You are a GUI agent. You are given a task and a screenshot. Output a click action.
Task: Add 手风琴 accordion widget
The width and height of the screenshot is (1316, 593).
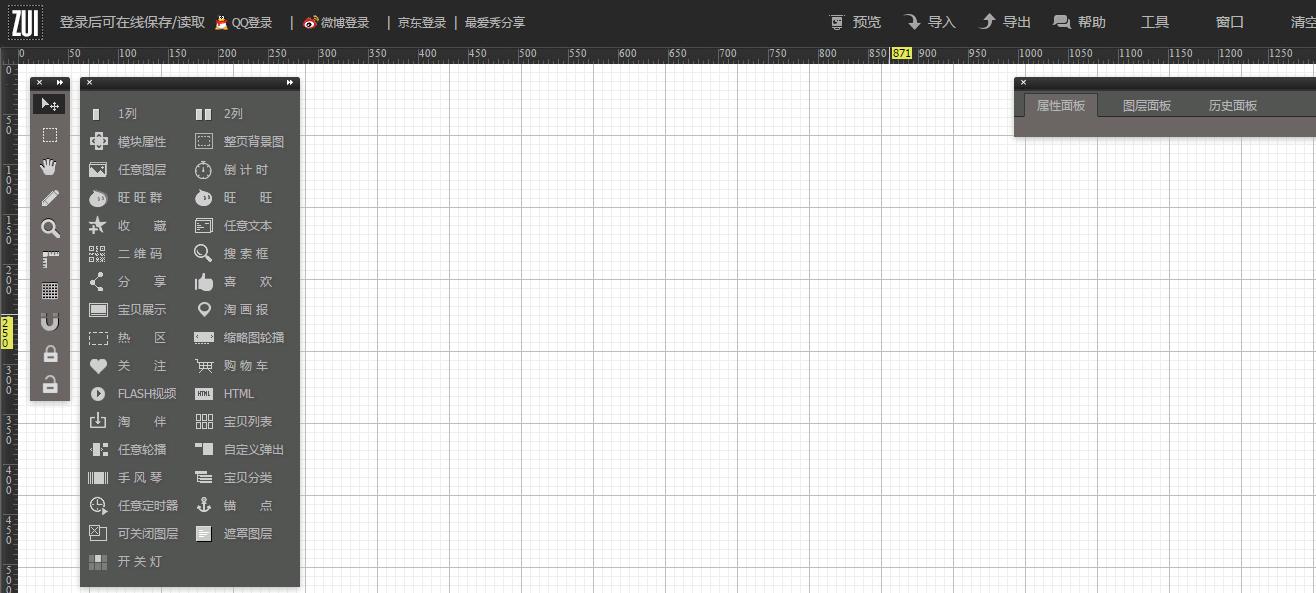[127, 478]
